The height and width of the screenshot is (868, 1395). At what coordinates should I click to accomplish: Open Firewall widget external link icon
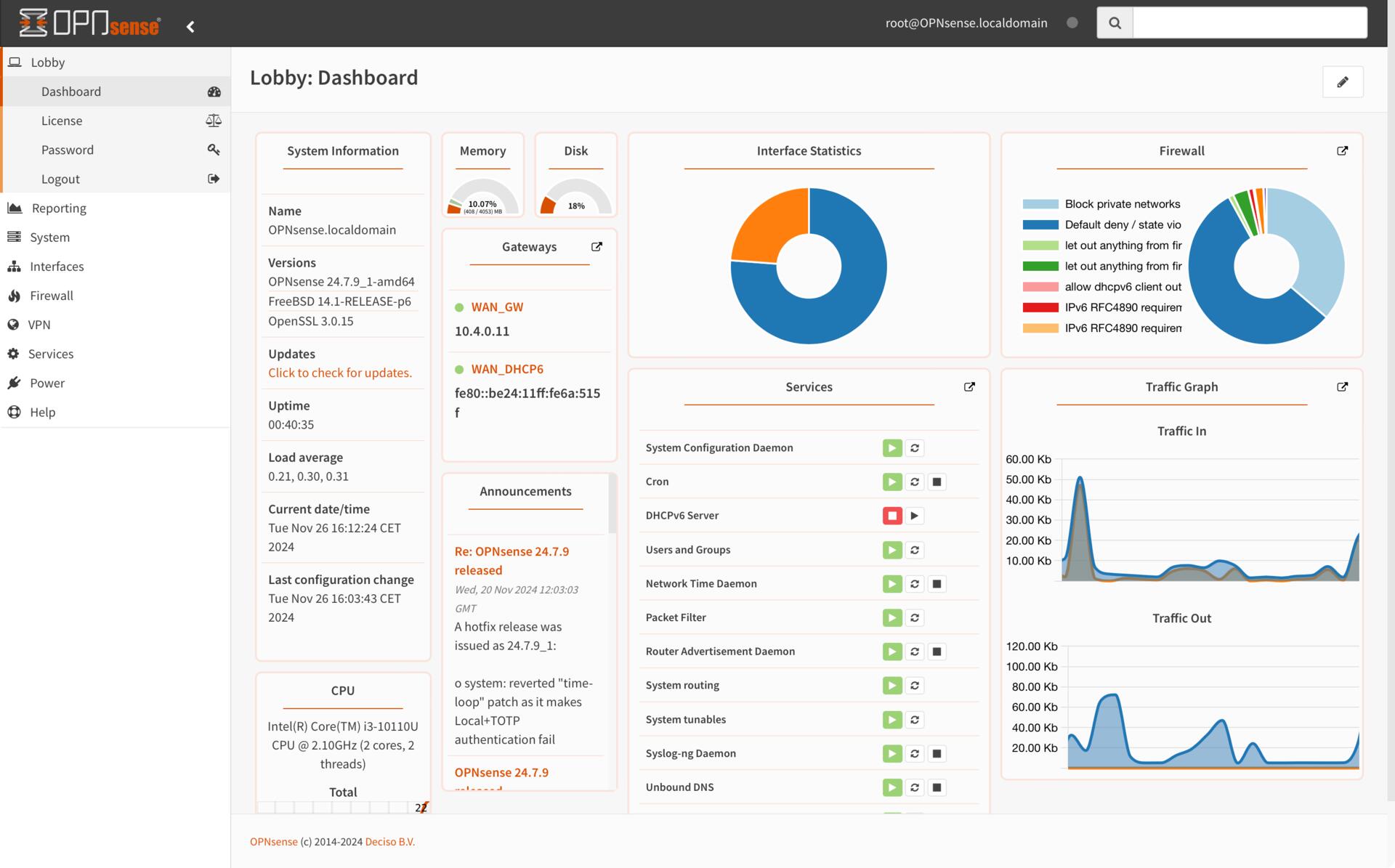(1342, 151)
